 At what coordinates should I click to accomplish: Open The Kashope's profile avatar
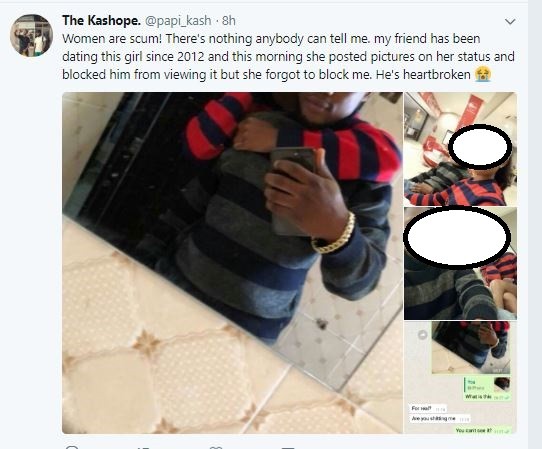click(31, 35)
